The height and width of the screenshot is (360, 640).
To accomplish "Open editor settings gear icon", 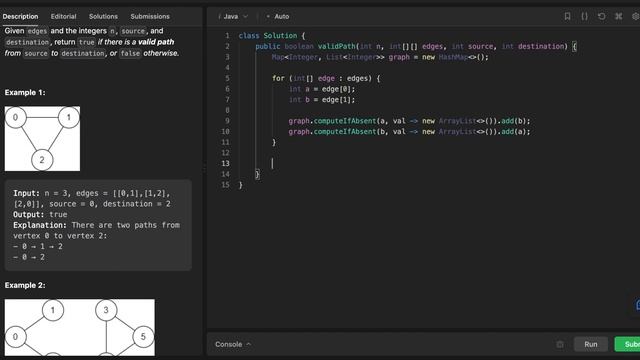I will [x=636, y=16].
